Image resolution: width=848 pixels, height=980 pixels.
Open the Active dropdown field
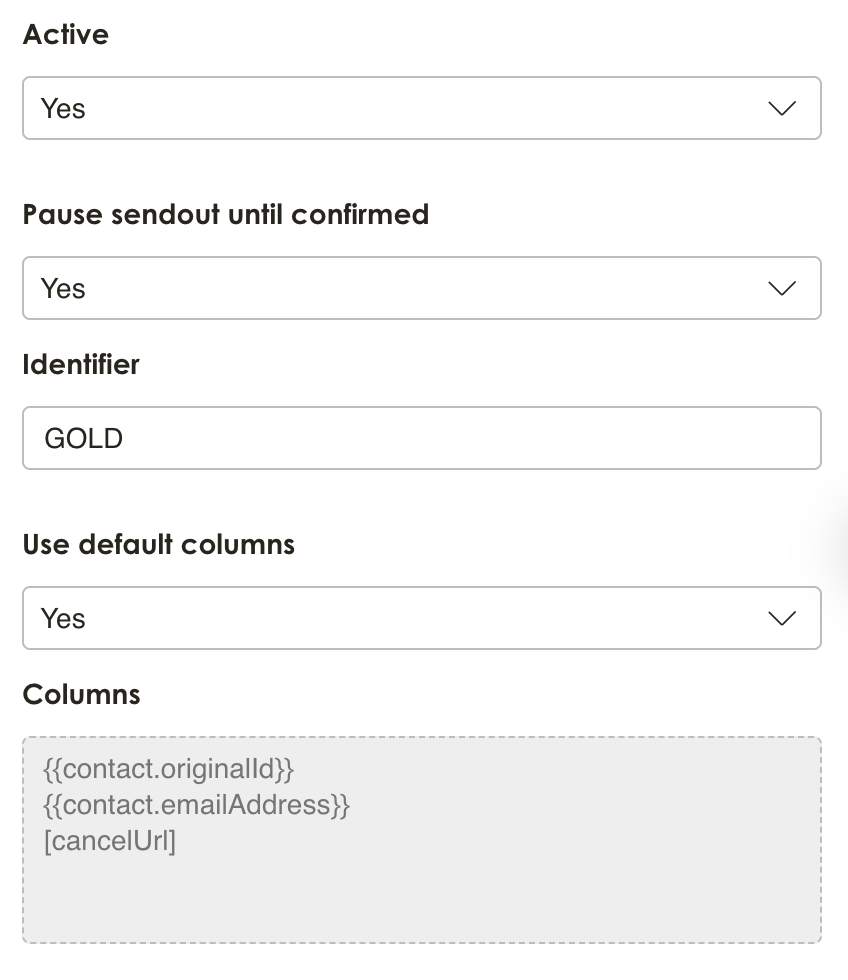point(421,108)
